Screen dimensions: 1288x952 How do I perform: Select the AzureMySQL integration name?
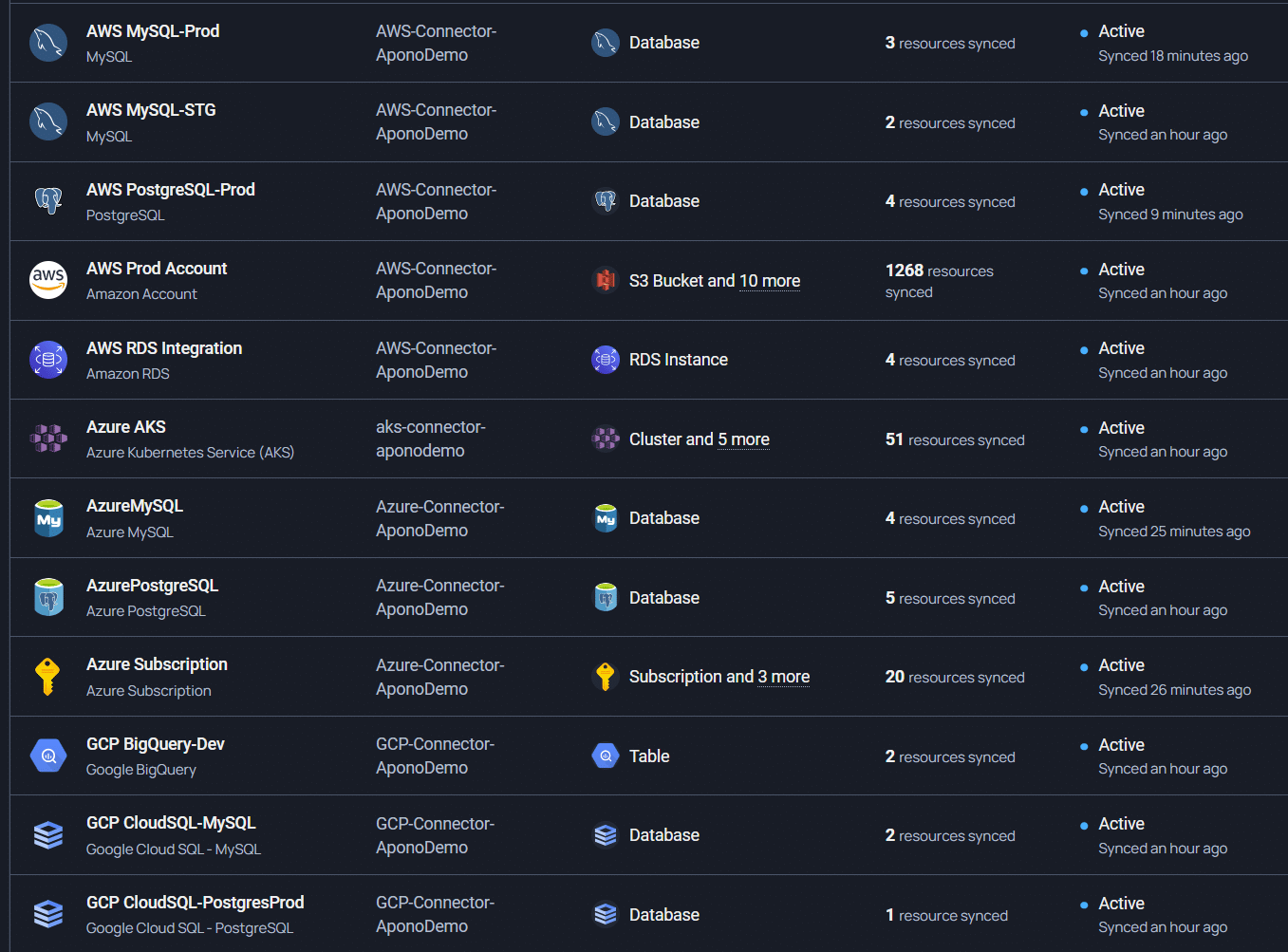pos(135,506)
